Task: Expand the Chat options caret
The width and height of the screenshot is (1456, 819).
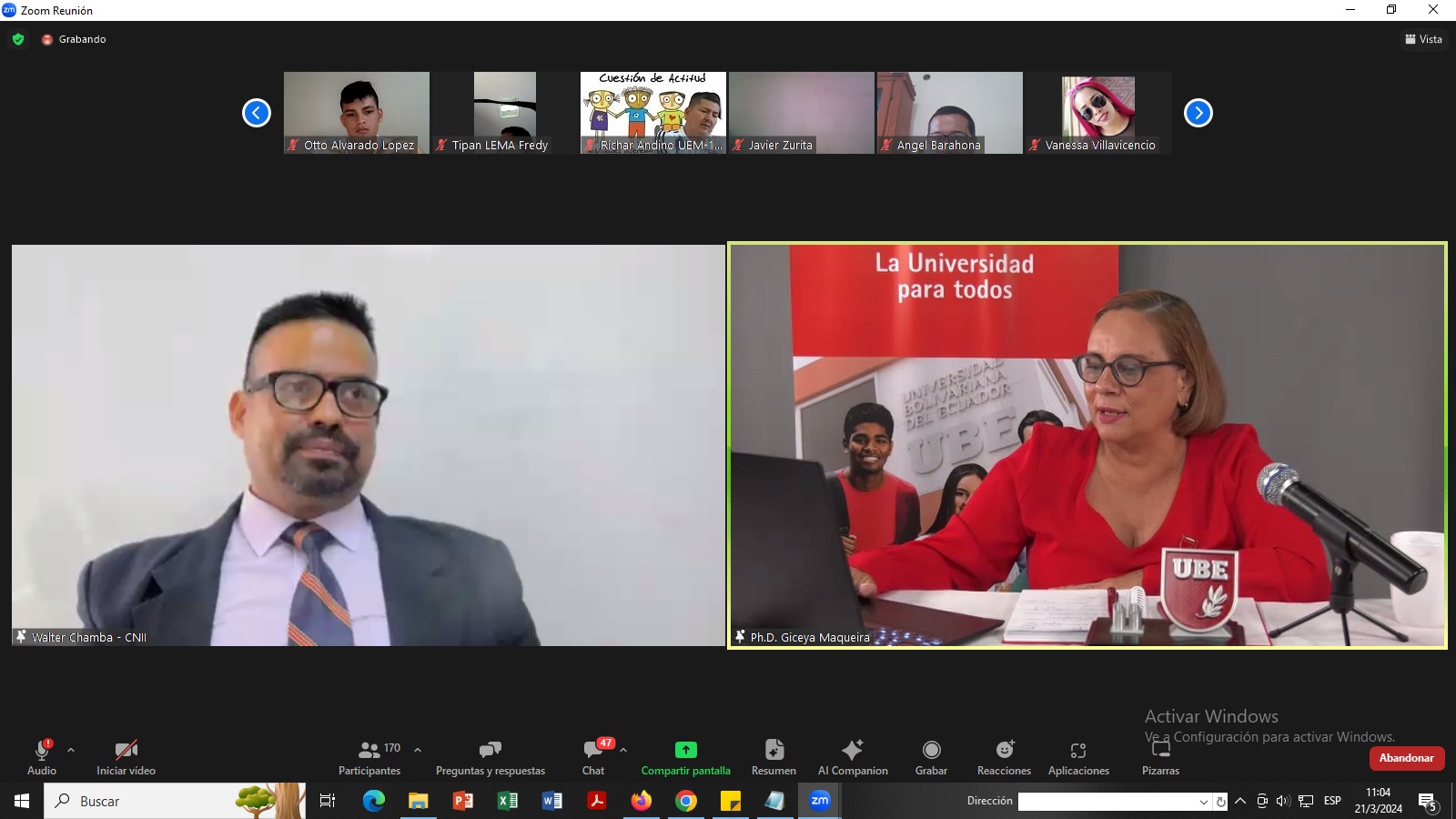Action: [623, 751]
